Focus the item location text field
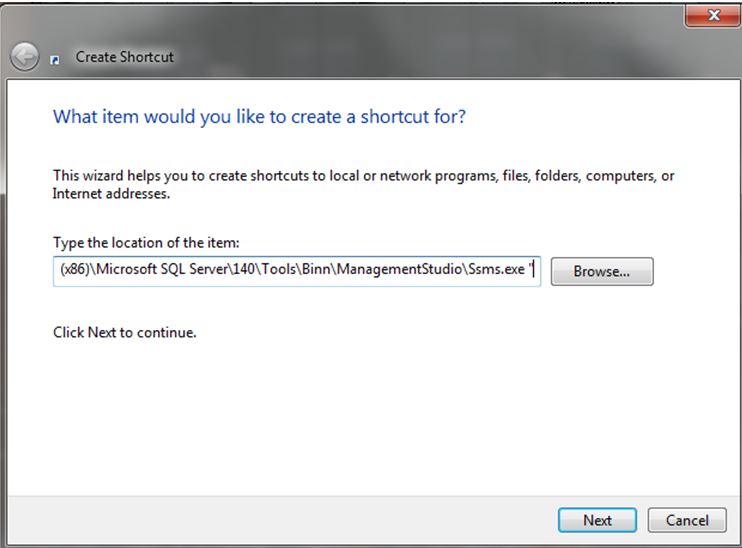This screenshot has height=548, width=742. pyautogui.click(x=296, y=271)
